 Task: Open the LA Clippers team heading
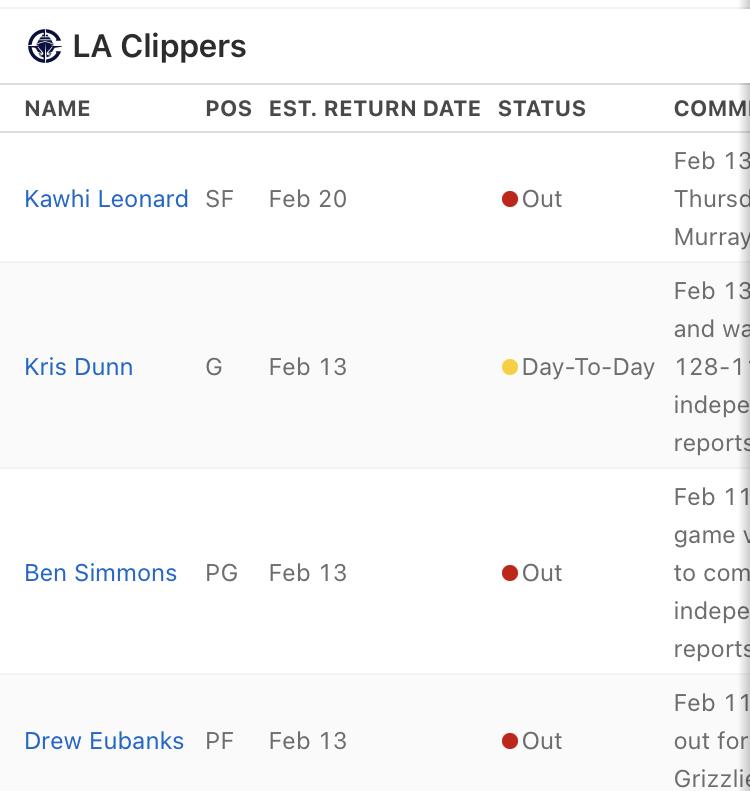click(x=159, y=46)
